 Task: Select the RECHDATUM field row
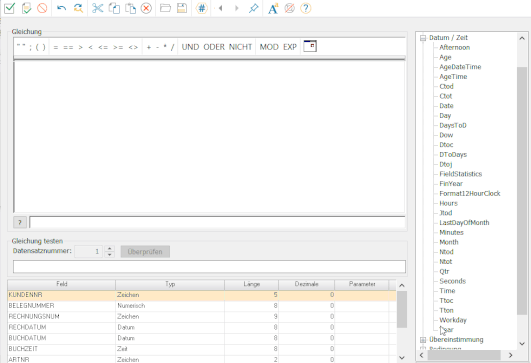pos(202,328)
